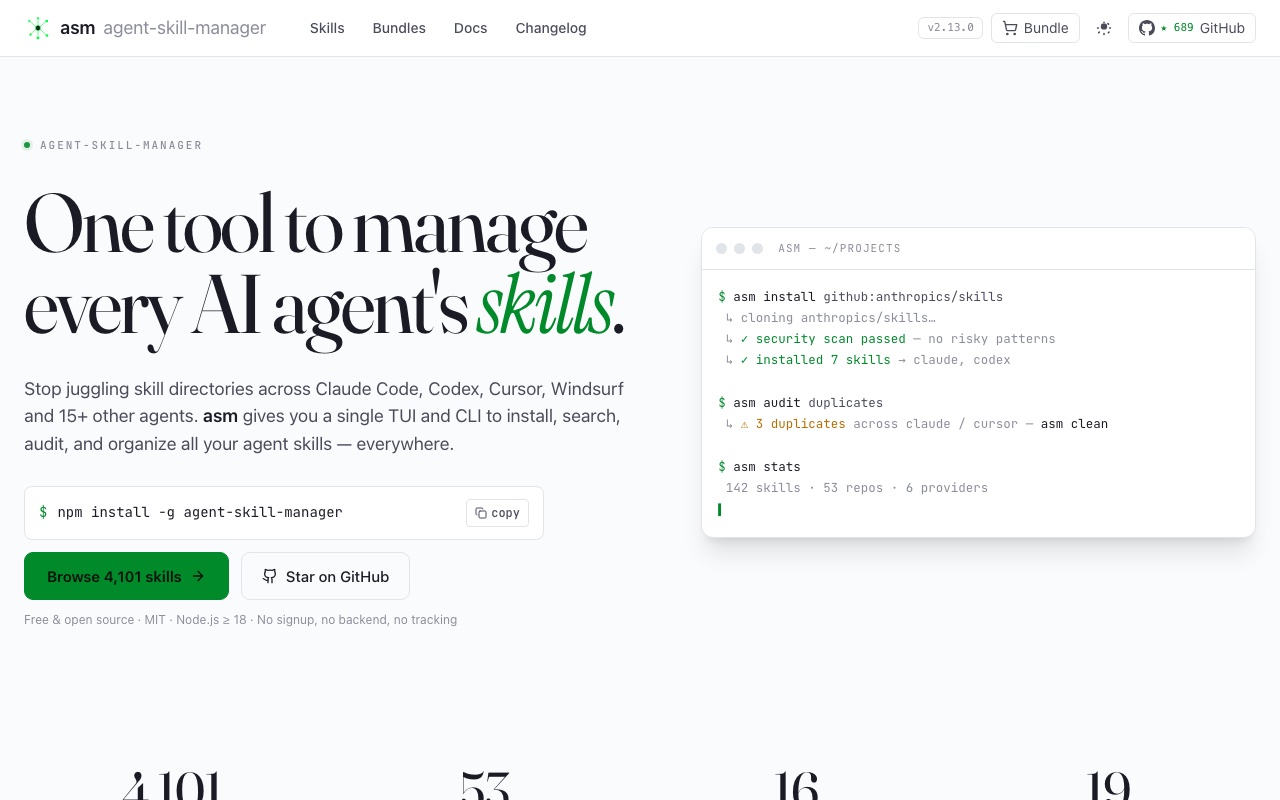Click the arrow on Browse skills button
The width and height of the screenshot is (1280, 800).
198,576
